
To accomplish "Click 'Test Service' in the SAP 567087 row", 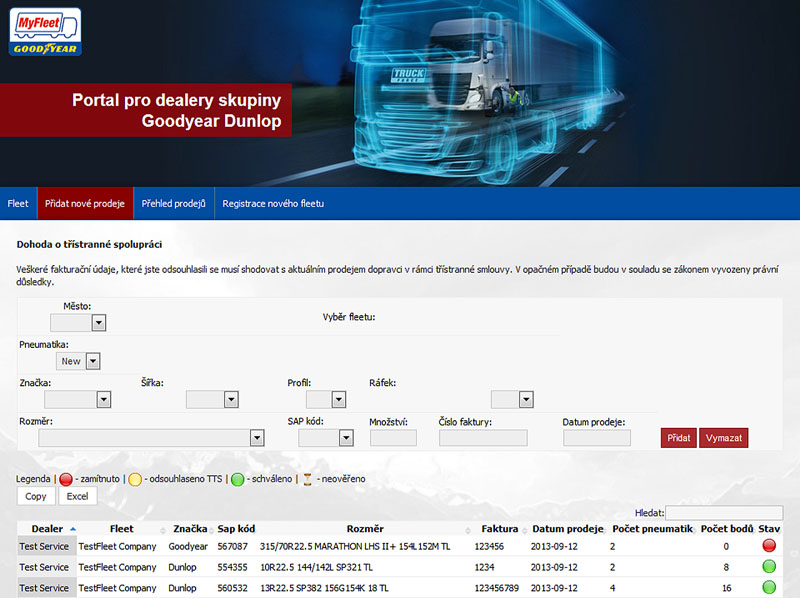I will tap(44, 546).
